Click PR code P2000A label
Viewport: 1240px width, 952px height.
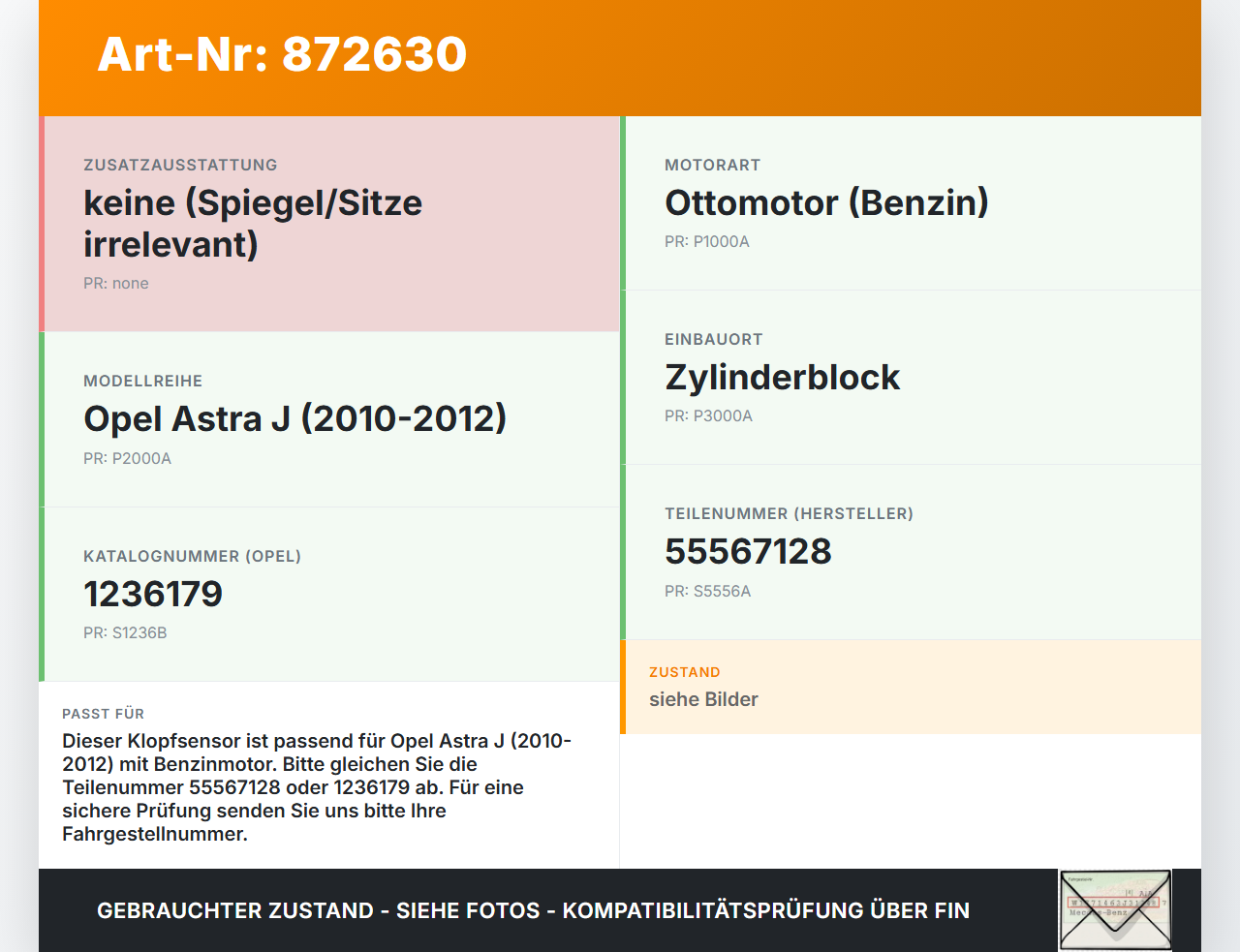click(x=127, y=458)
